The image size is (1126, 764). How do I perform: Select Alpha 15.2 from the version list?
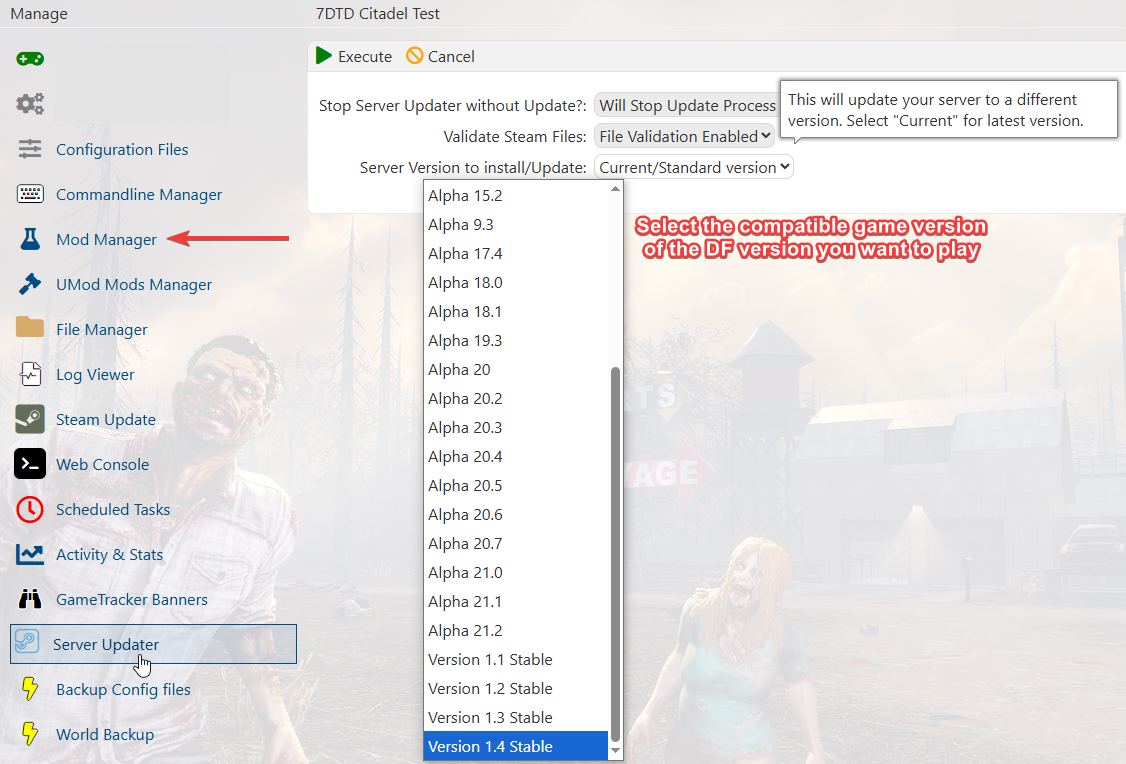(x=516, y=195)
